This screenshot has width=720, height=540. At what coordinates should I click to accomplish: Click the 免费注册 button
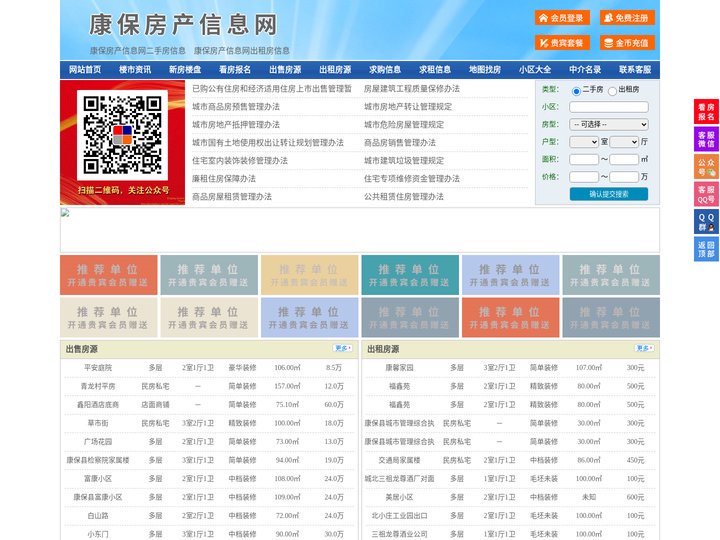point(627,18)
